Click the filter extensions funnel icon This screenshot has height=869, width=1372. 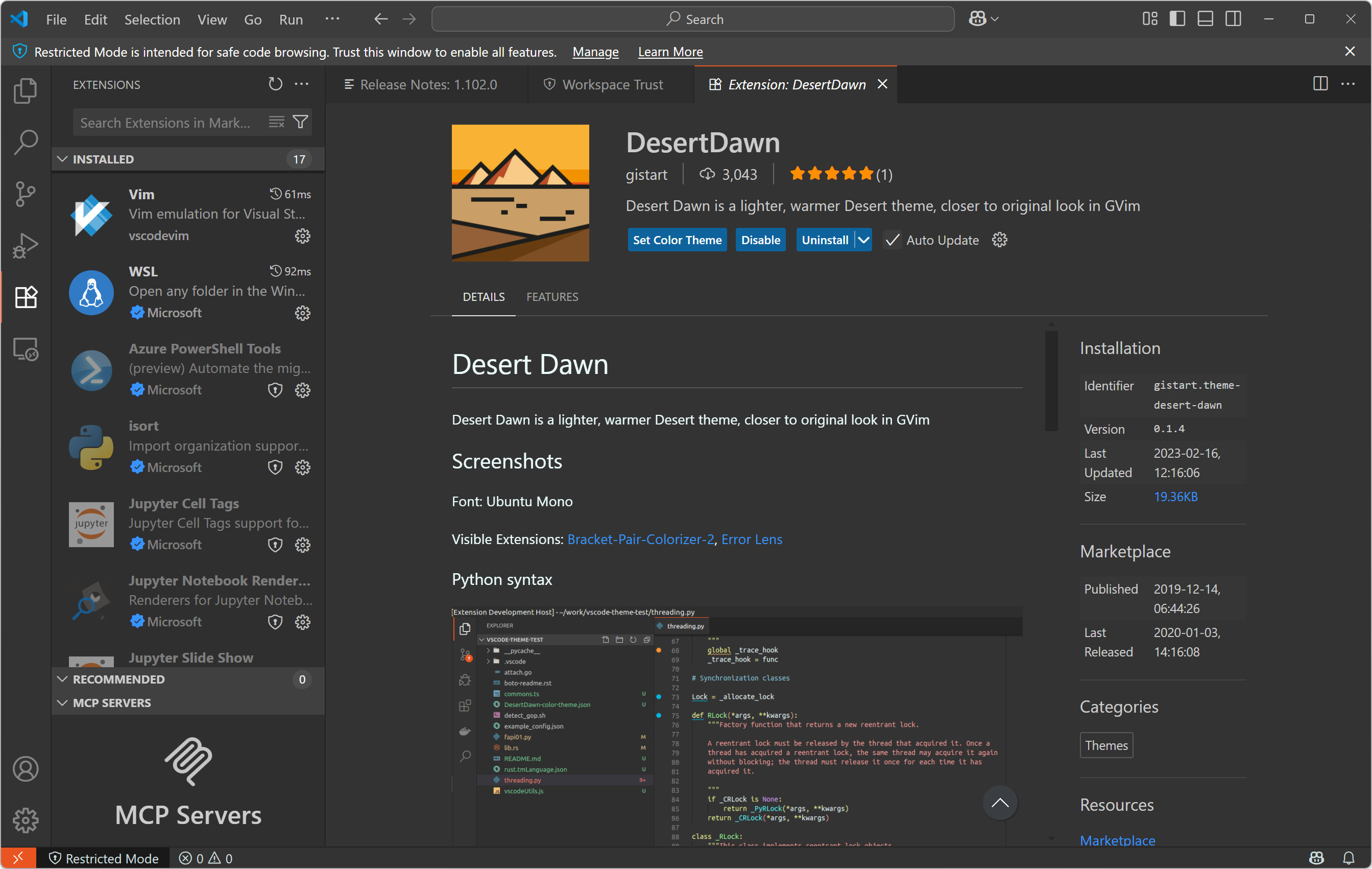click(x=300, y=122)
